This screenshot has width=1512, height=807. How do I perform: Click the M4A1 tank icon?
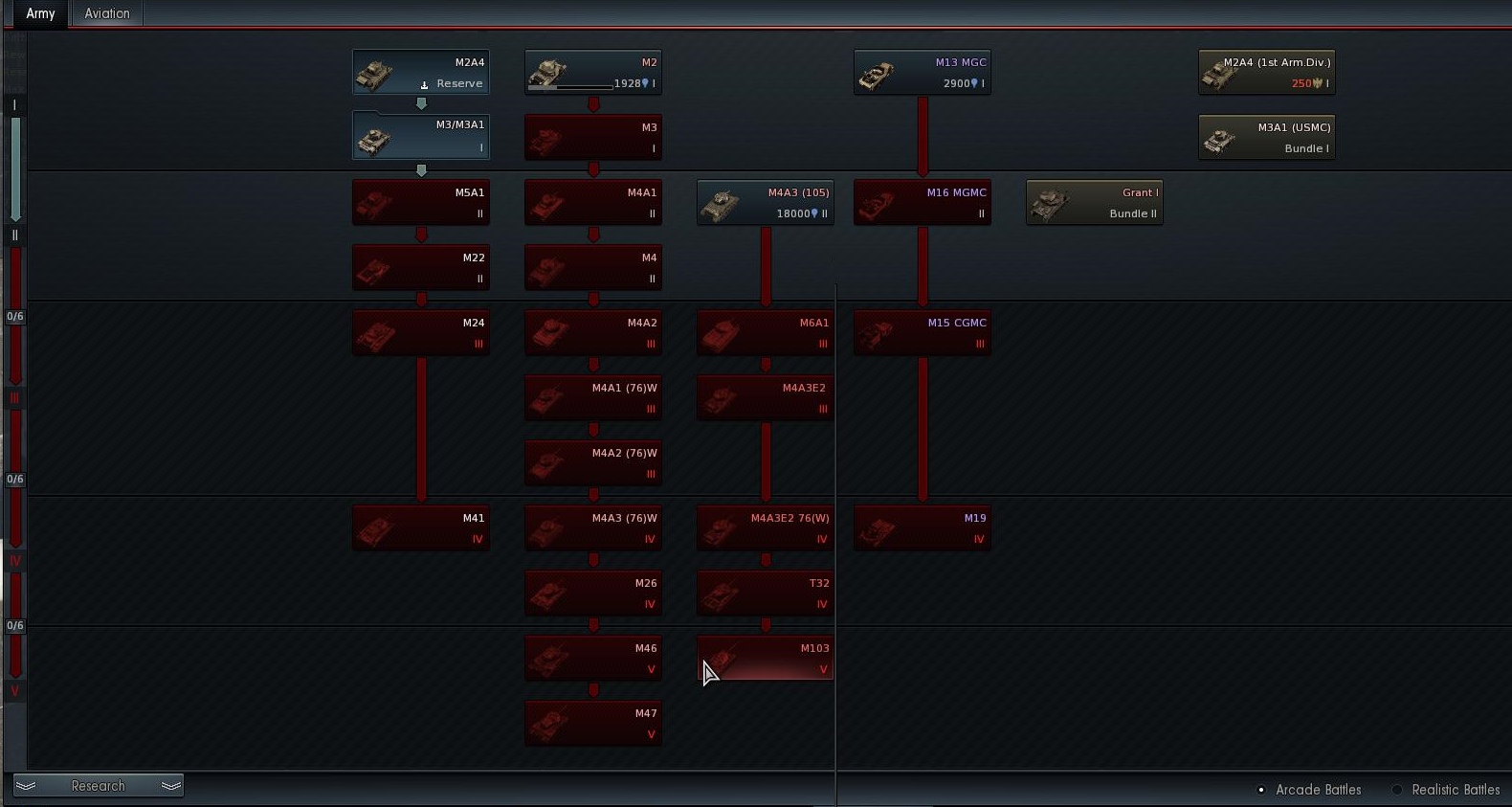(547, 204)
